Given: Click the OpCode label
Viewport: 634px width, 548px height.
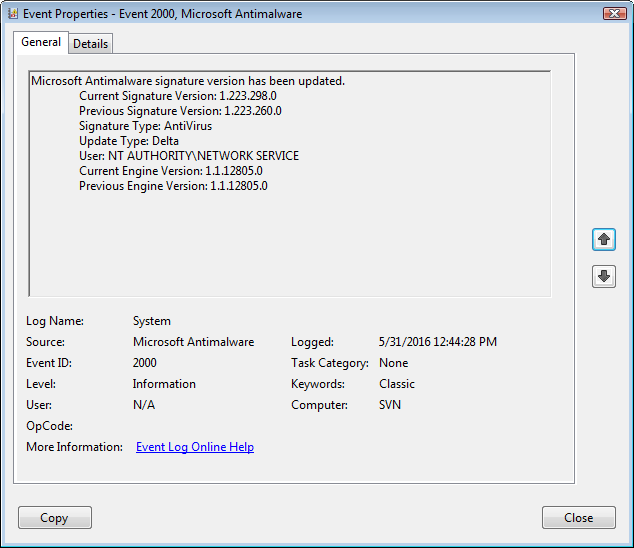Looking at the screenshot, I should coord(49,426).
